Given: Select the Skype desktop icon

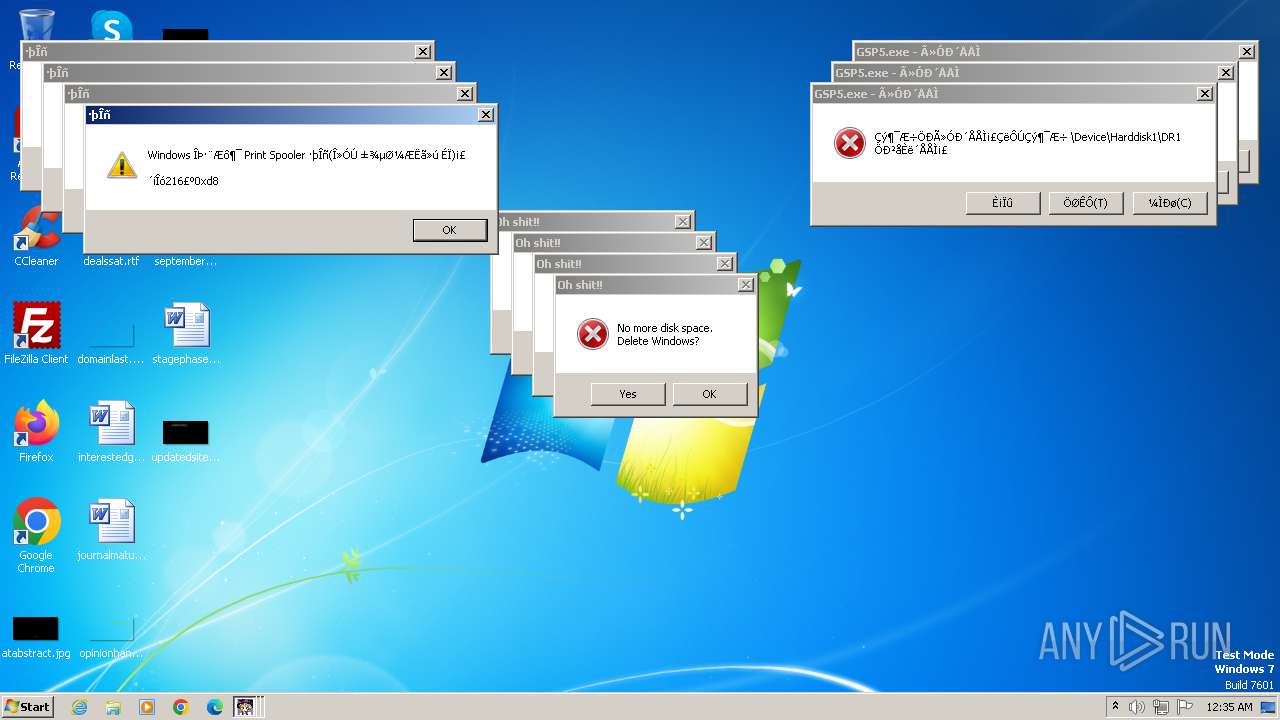Looking at the screenshot, I should pyautogui.click(x=111, y=24).
